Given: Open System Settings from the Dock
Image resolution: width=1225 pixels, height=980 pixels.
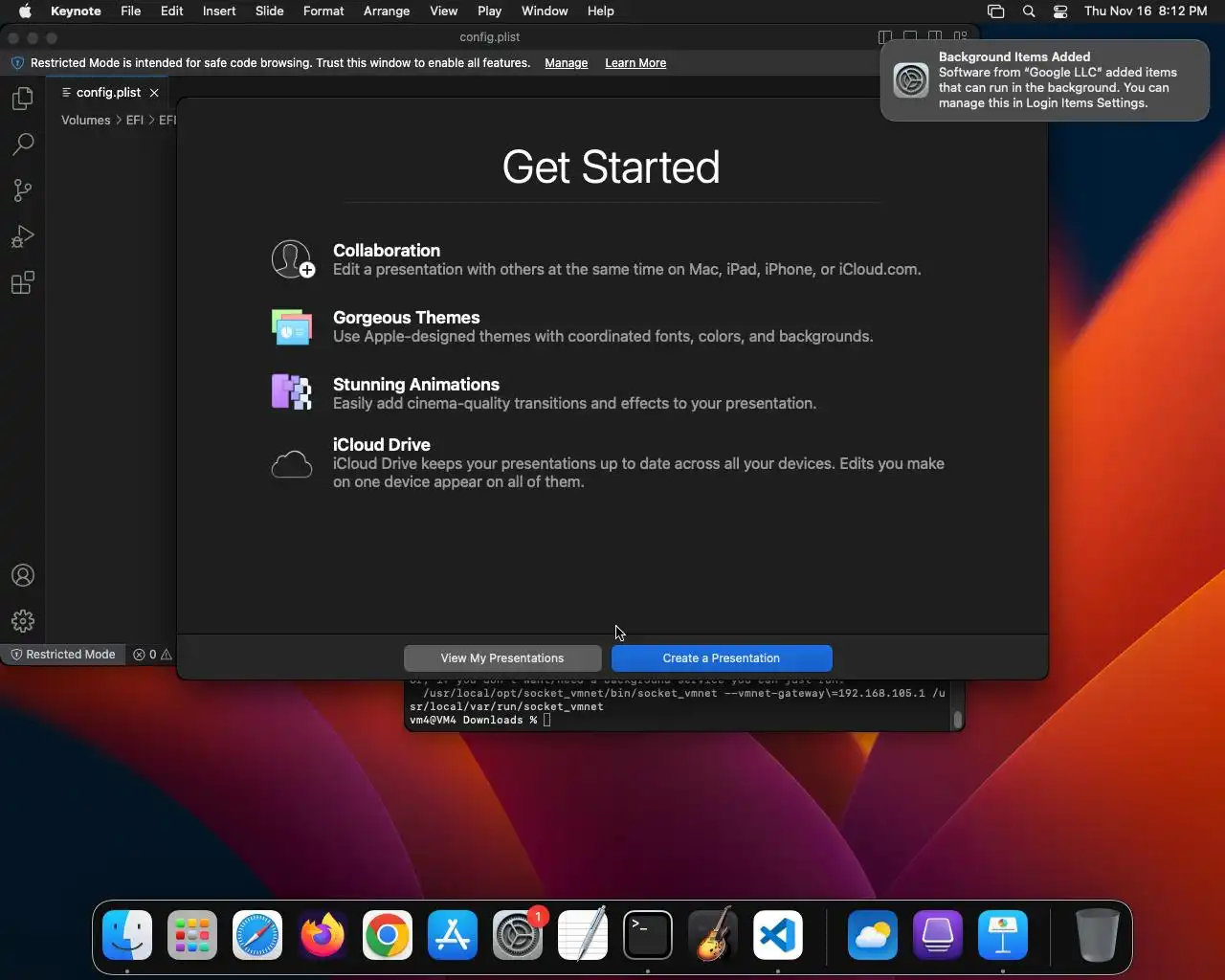Looking at the screenshot, I should 518,935.
